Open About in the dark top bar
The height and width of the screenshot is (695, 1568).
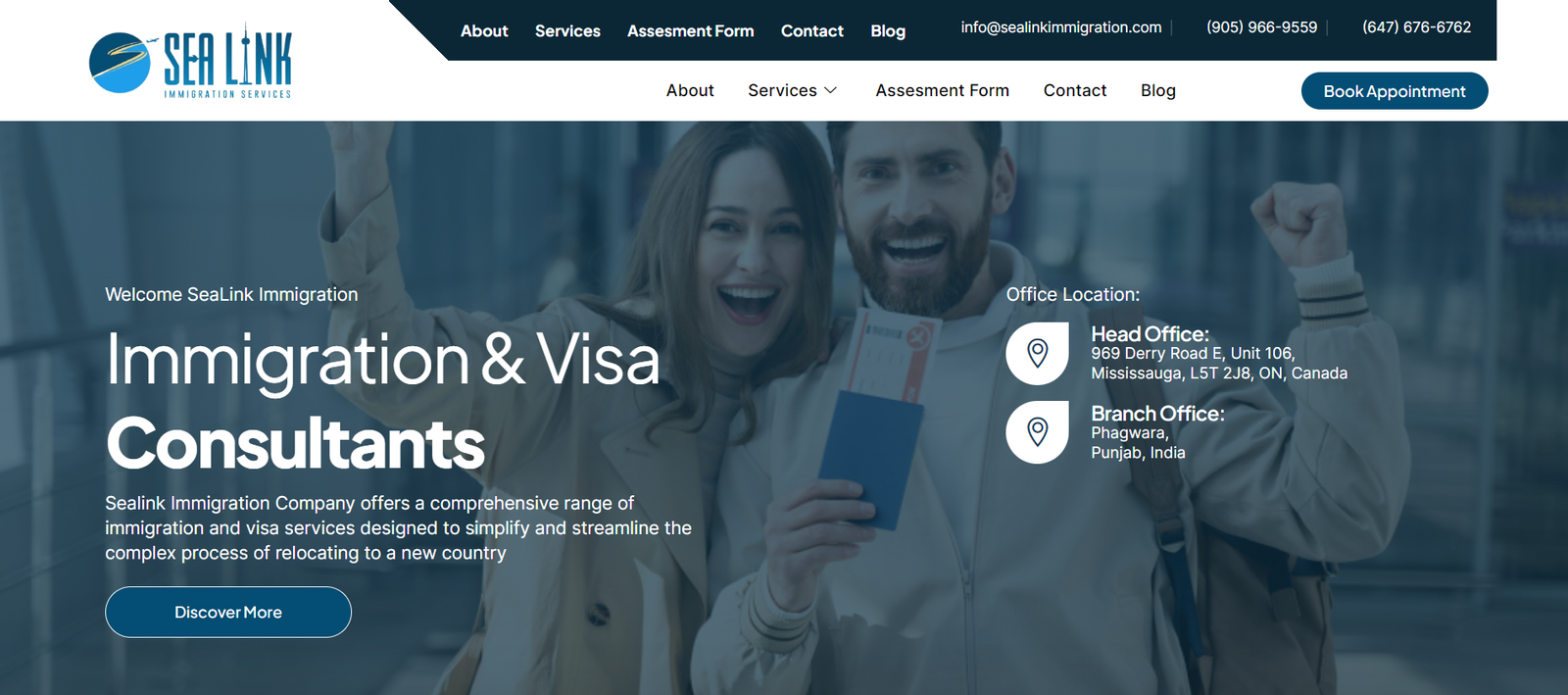[484, 31]
